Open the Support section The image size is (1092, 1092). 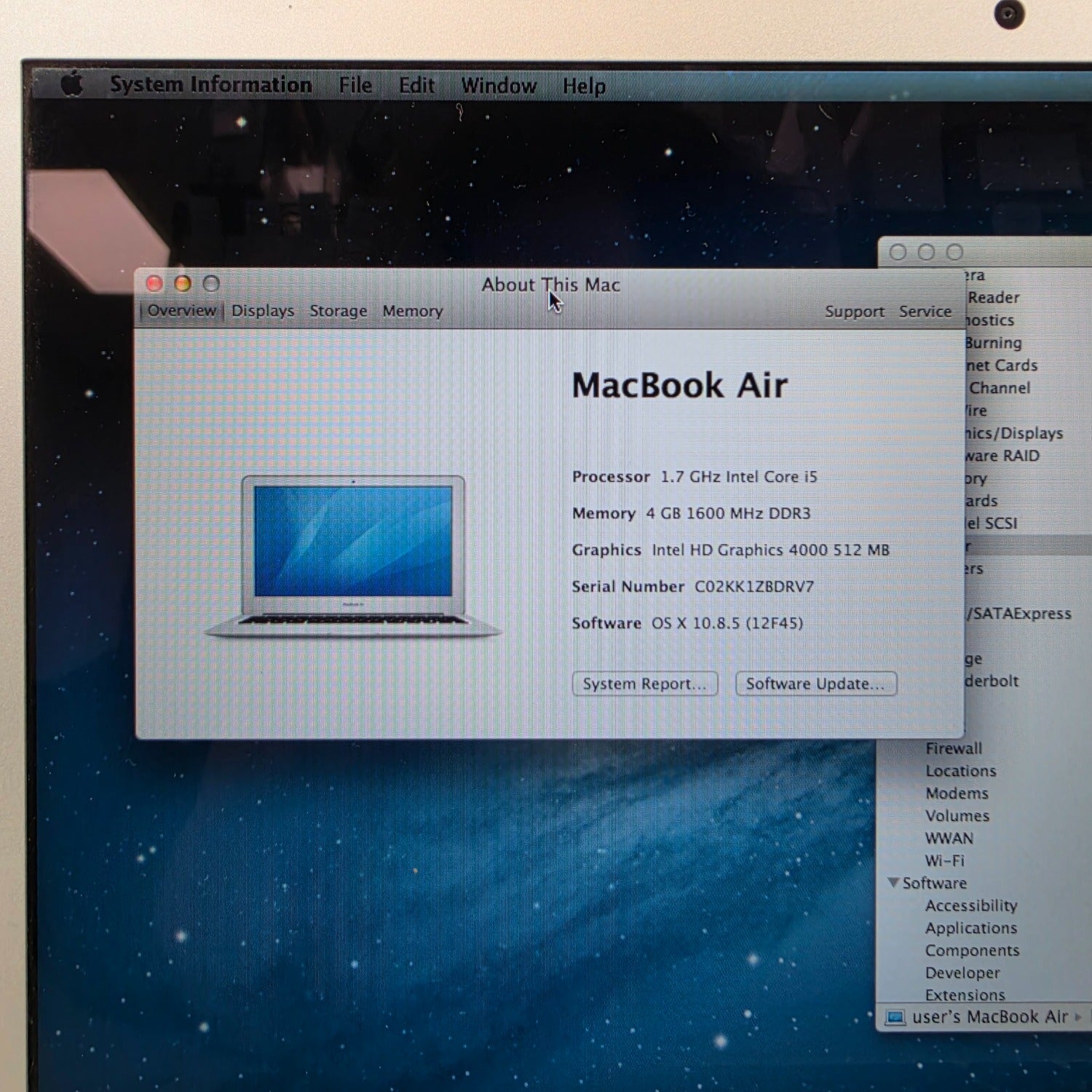coord(855,312)
